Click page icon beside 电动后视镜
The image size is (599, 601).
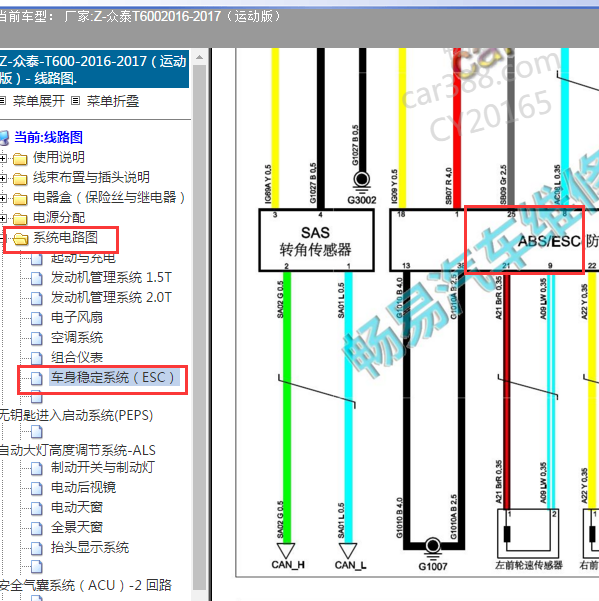36,488
